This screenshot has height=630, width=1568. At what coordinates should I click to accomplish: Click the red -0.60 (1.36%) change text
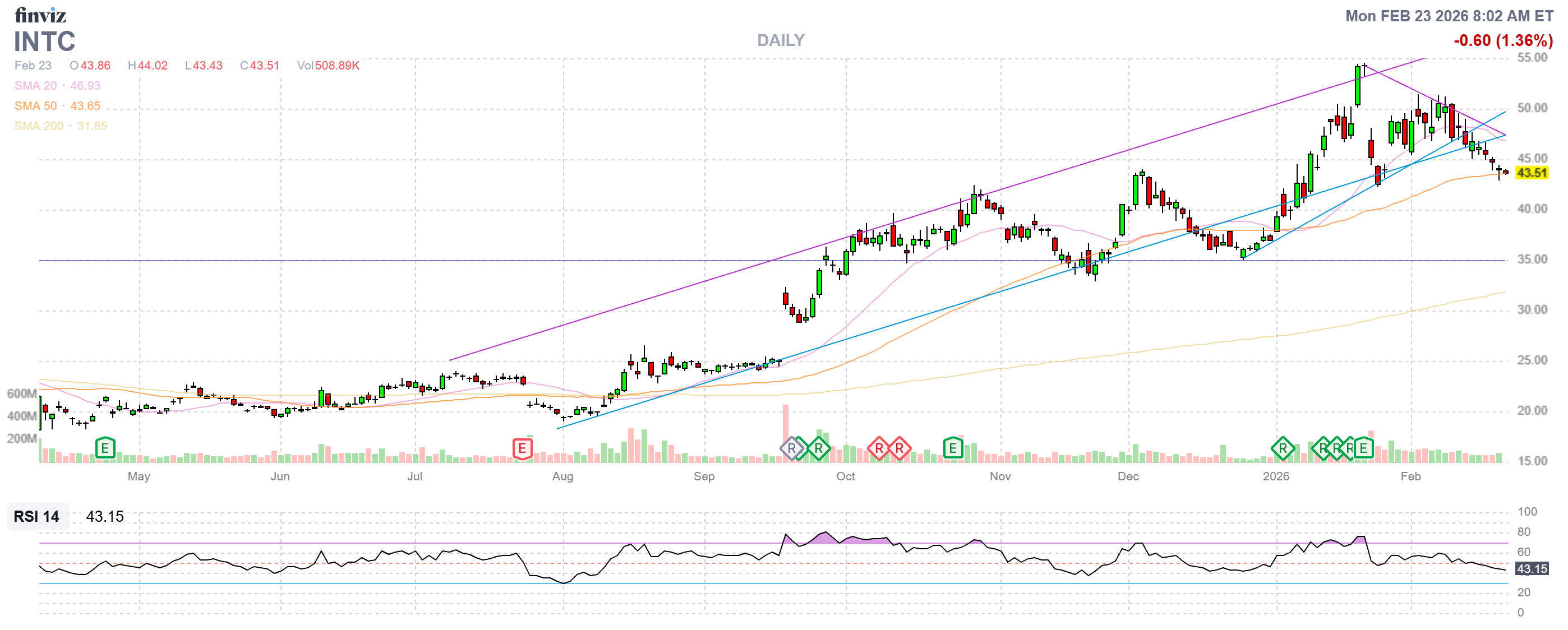click(x=1503, y=41)
